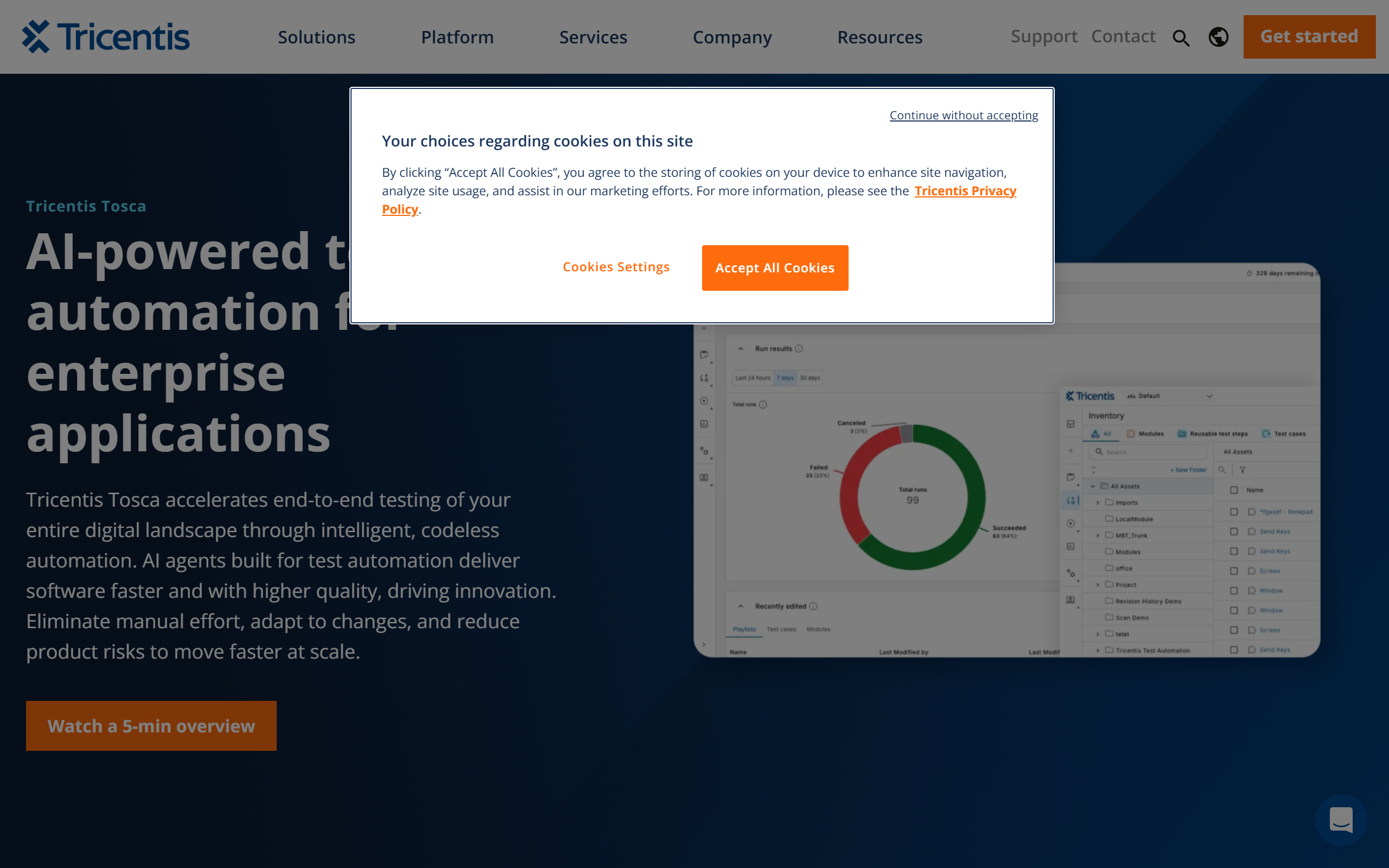Open the Default workspace dropdown chevron
1389x868 pixels.
[1209, 396]
